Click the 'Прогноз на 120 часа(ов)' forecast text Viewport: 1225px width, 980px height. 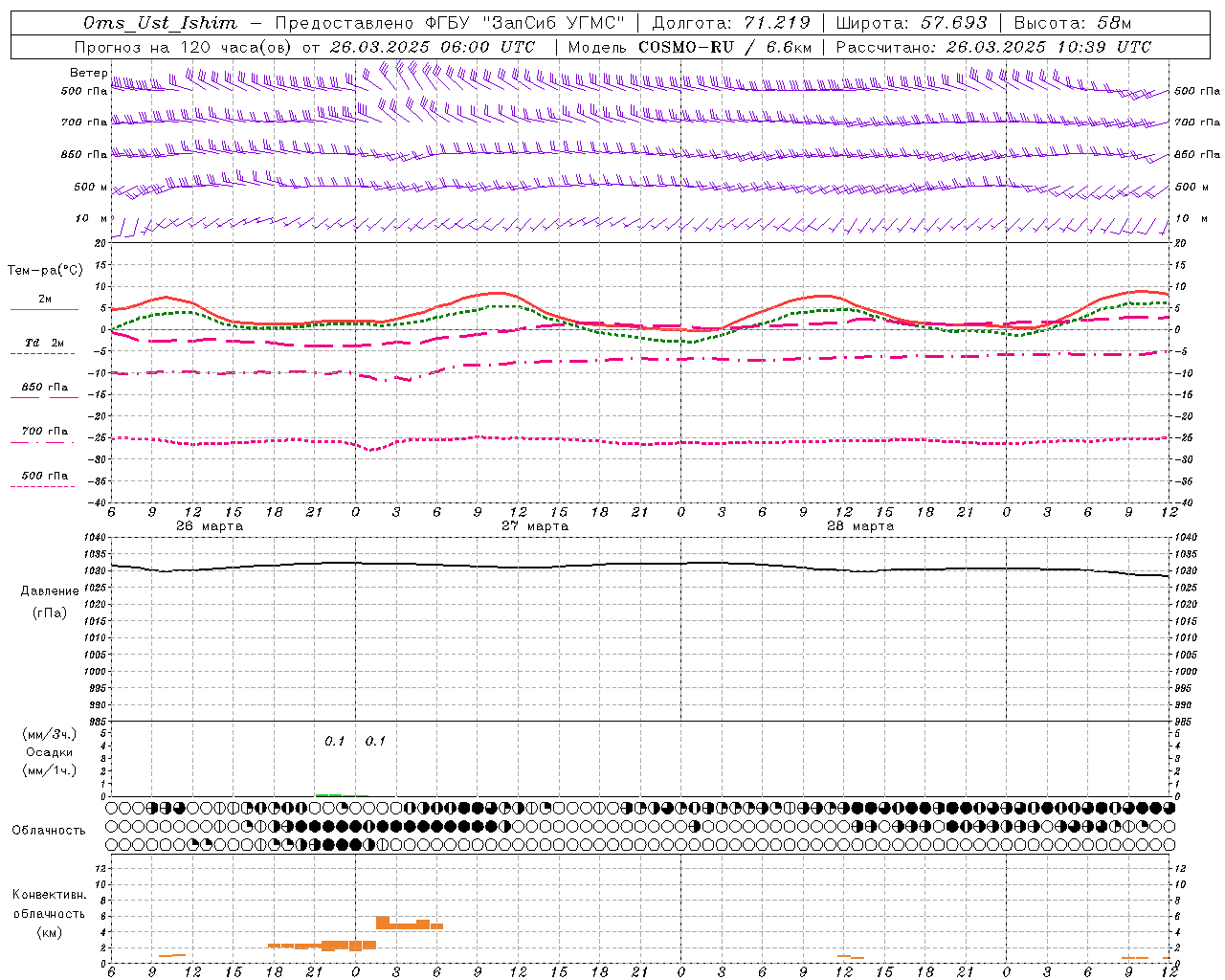[184, 47]
